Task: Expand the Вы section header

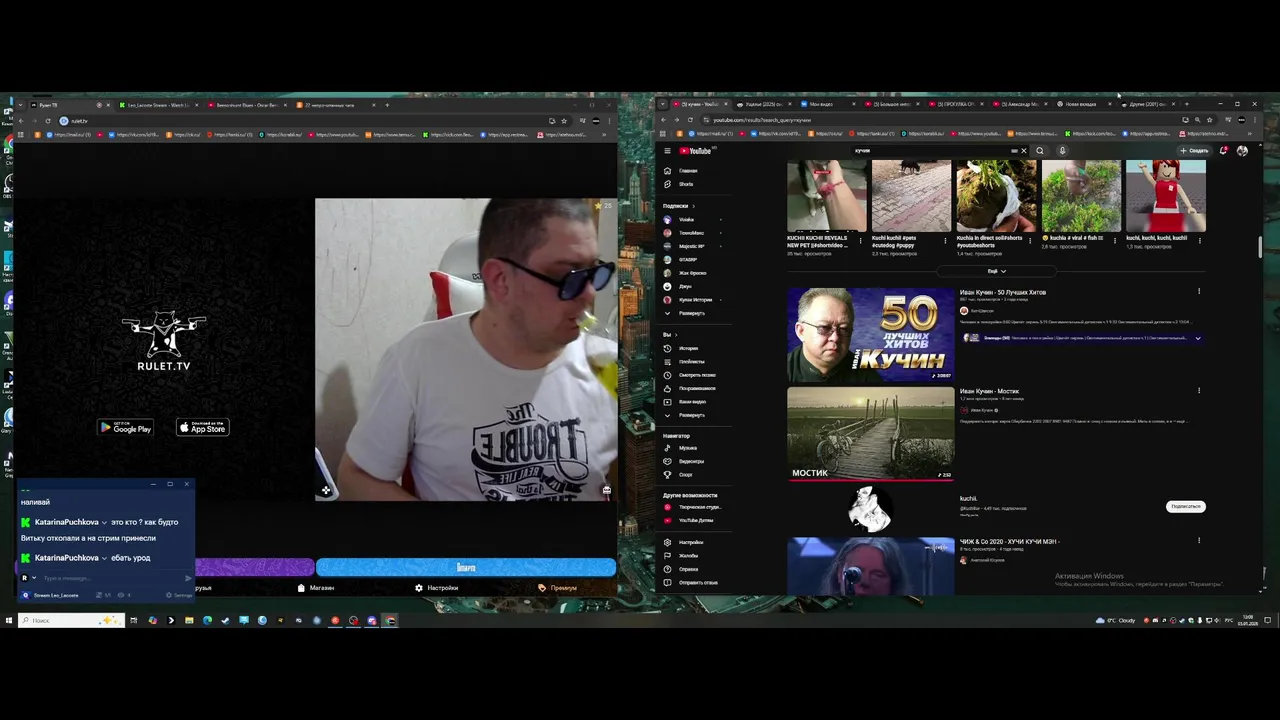Action: [670, 335]
